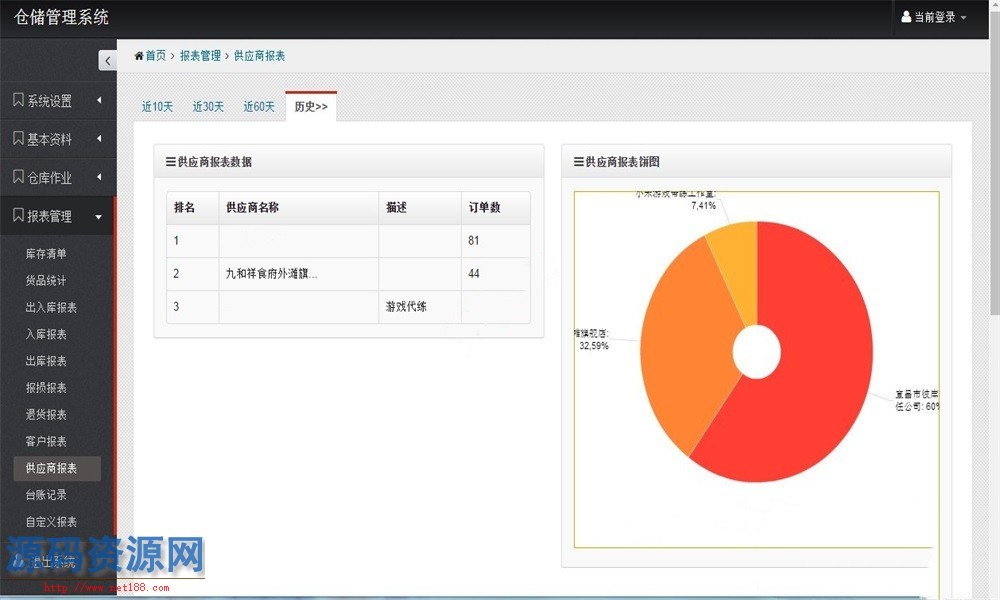Collapse the 报表管理 menu arrow
Screen dimensions: 1000x600
[98, 216]
